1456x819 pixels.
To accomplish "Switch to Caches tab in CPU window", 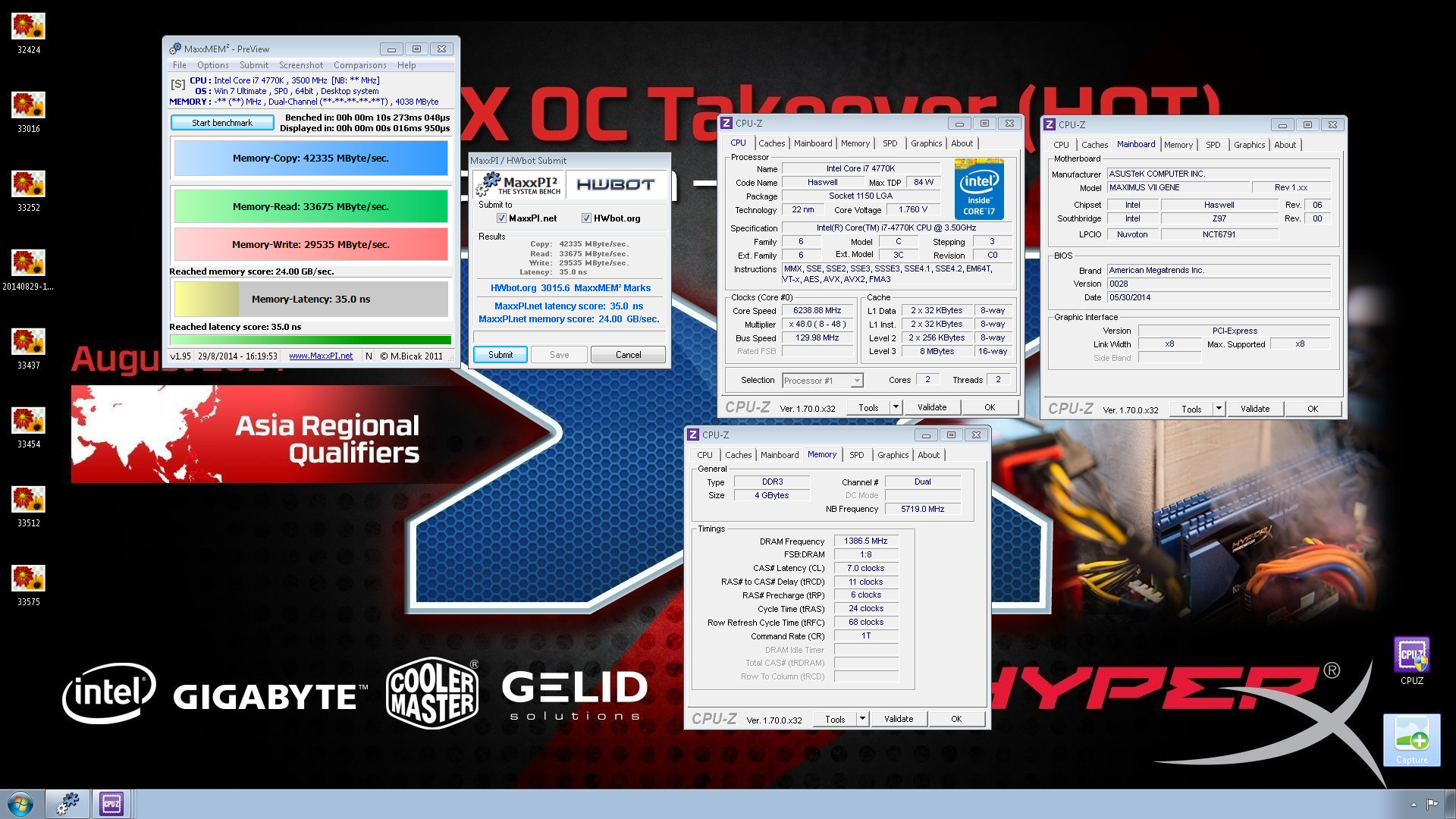I will pos(772,143).
